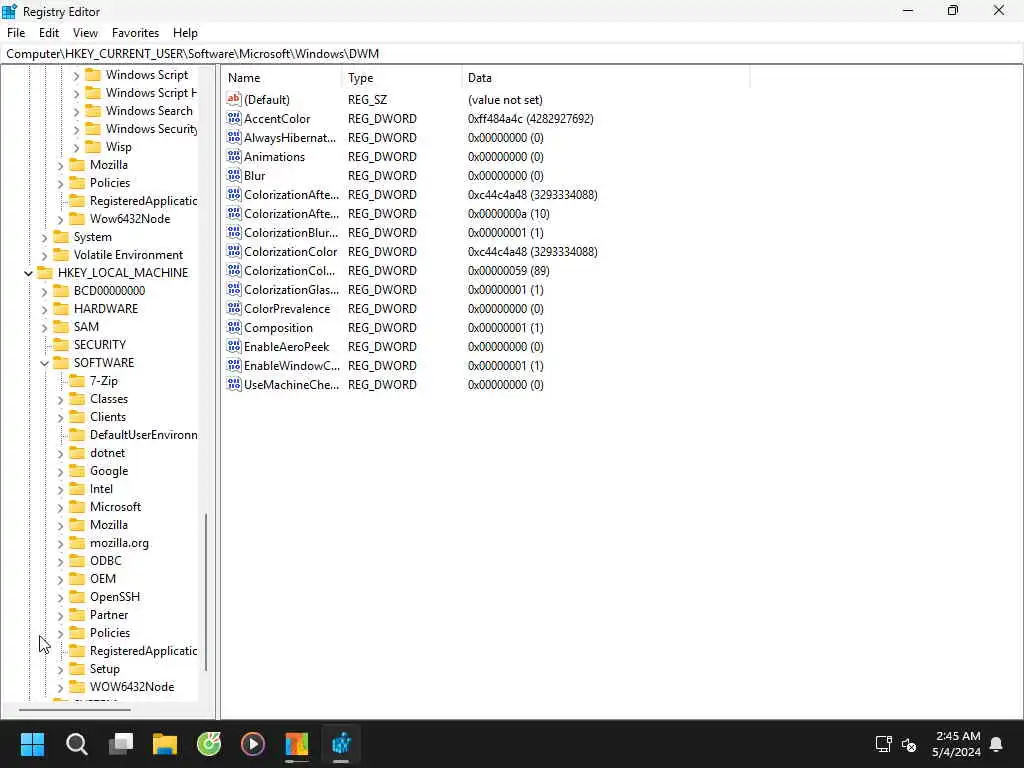
Task: Open the Windows Start menu
Action: coord(32,744)
